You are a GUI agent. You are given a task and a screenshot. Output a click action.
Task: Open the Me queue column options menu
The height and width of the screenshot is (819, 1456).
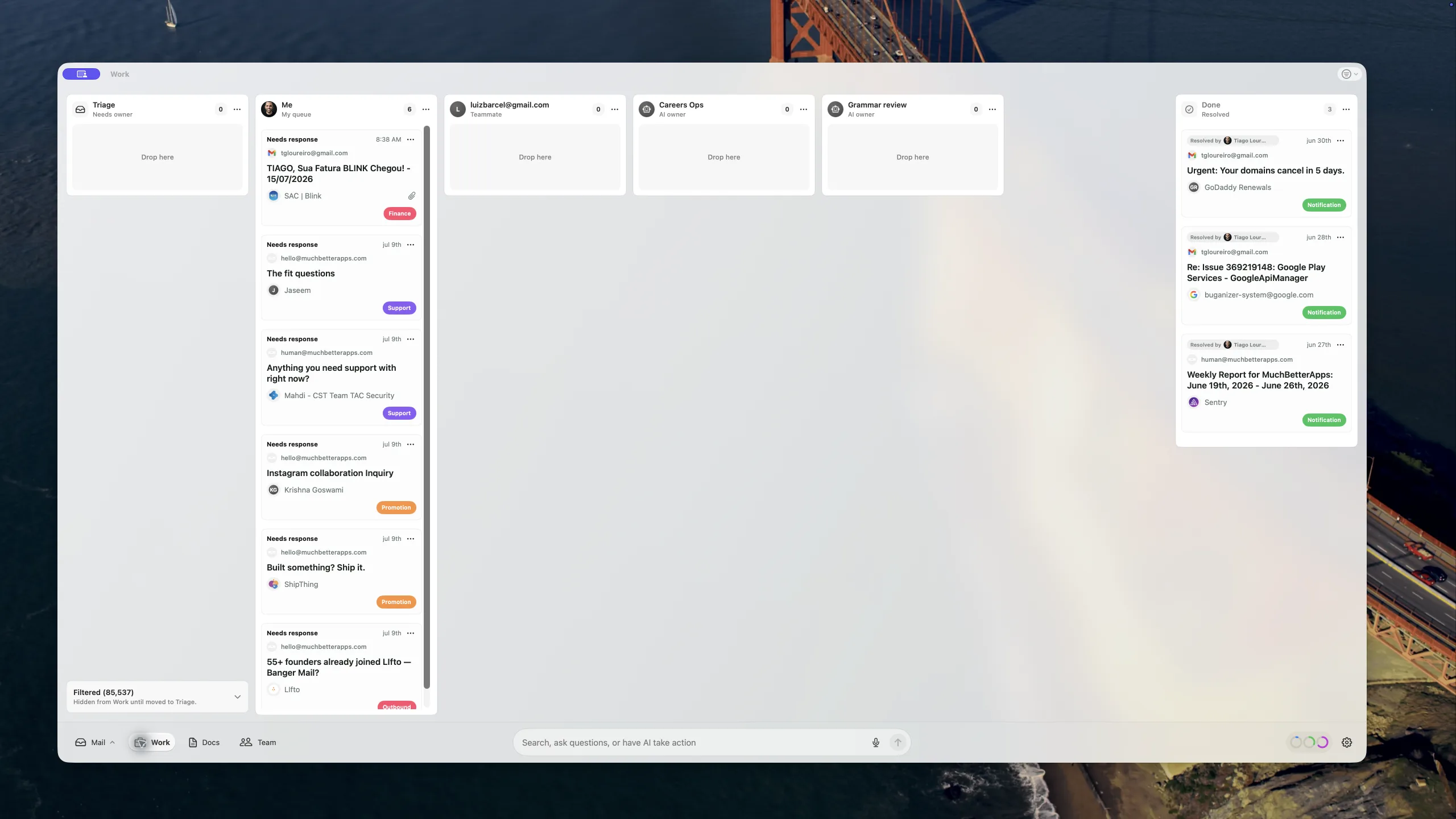coord(426,109)
